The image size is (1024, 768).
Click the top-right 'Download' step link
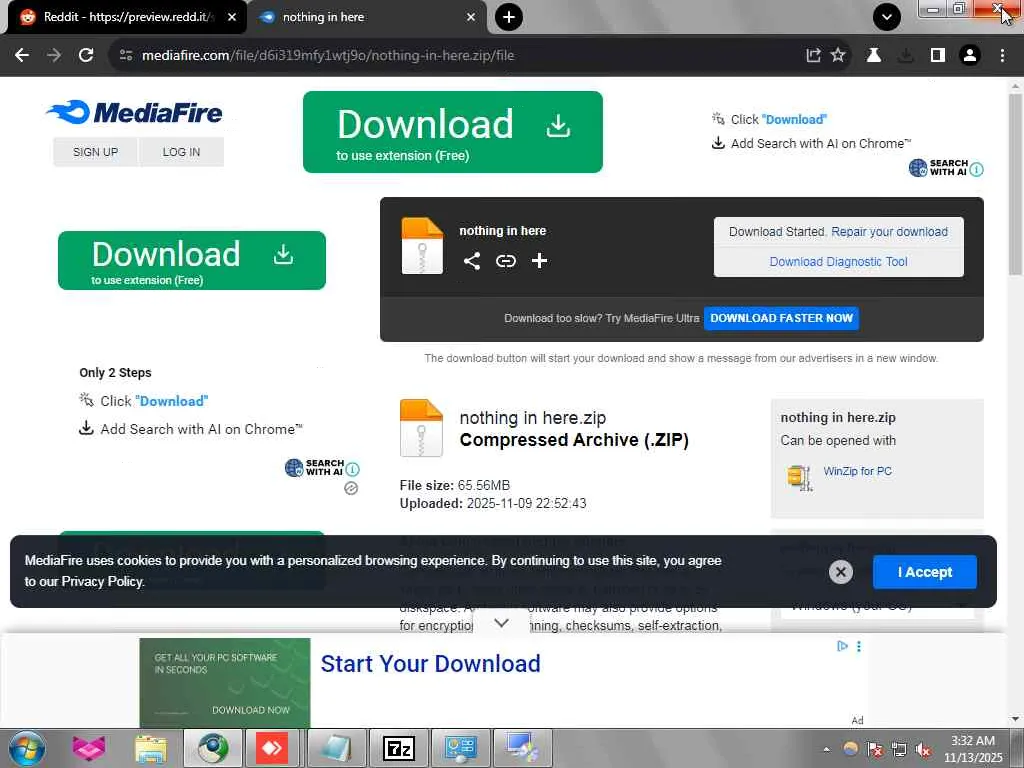coord(794,120)
